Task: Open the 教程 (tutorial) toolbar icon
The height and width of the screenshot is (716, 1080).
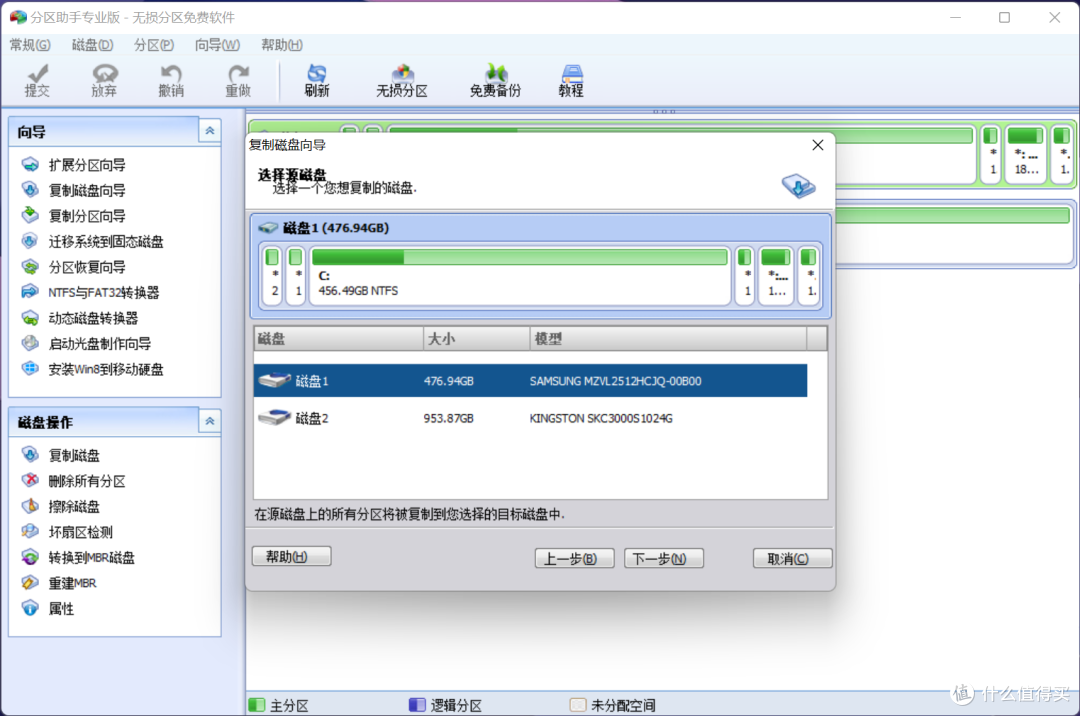Action: coord(570,80)
